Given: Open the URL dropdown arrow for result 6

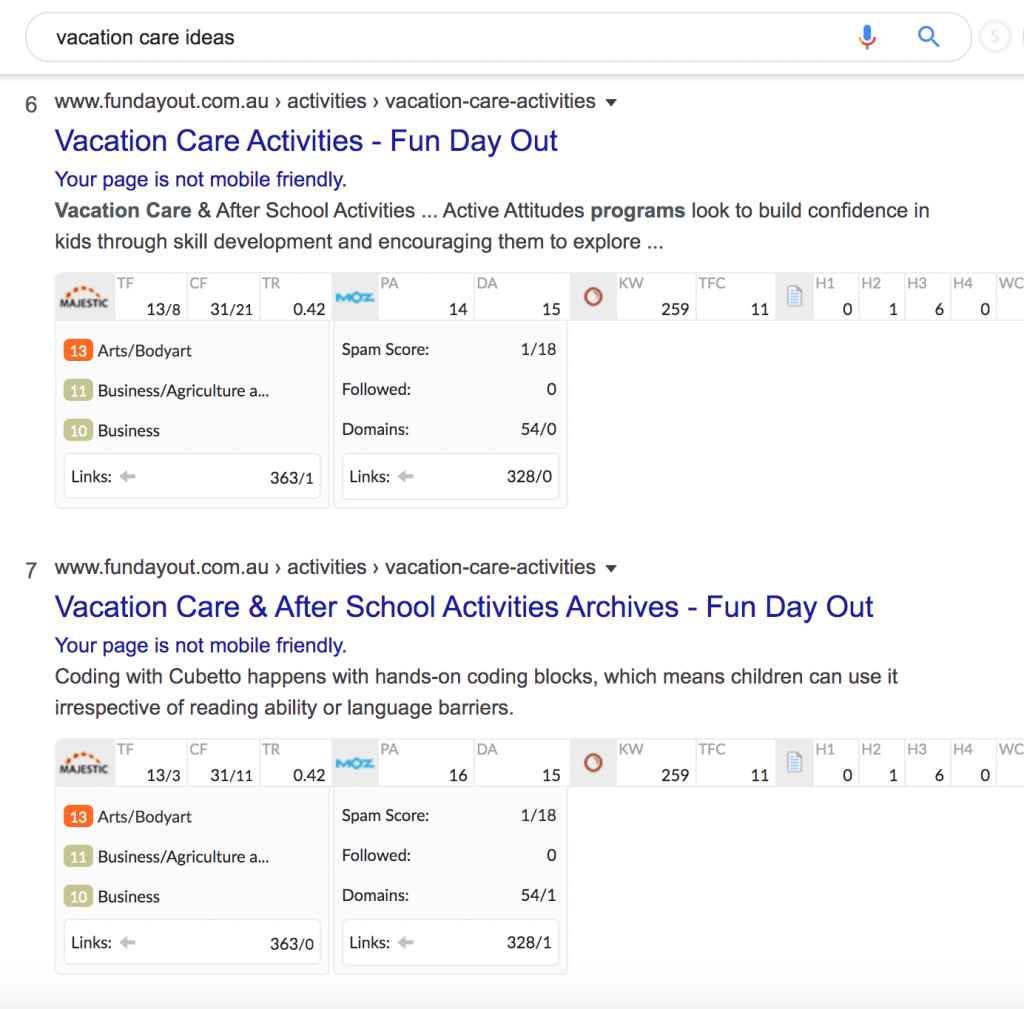Looking at the screenshot, I should coord(611,103).
